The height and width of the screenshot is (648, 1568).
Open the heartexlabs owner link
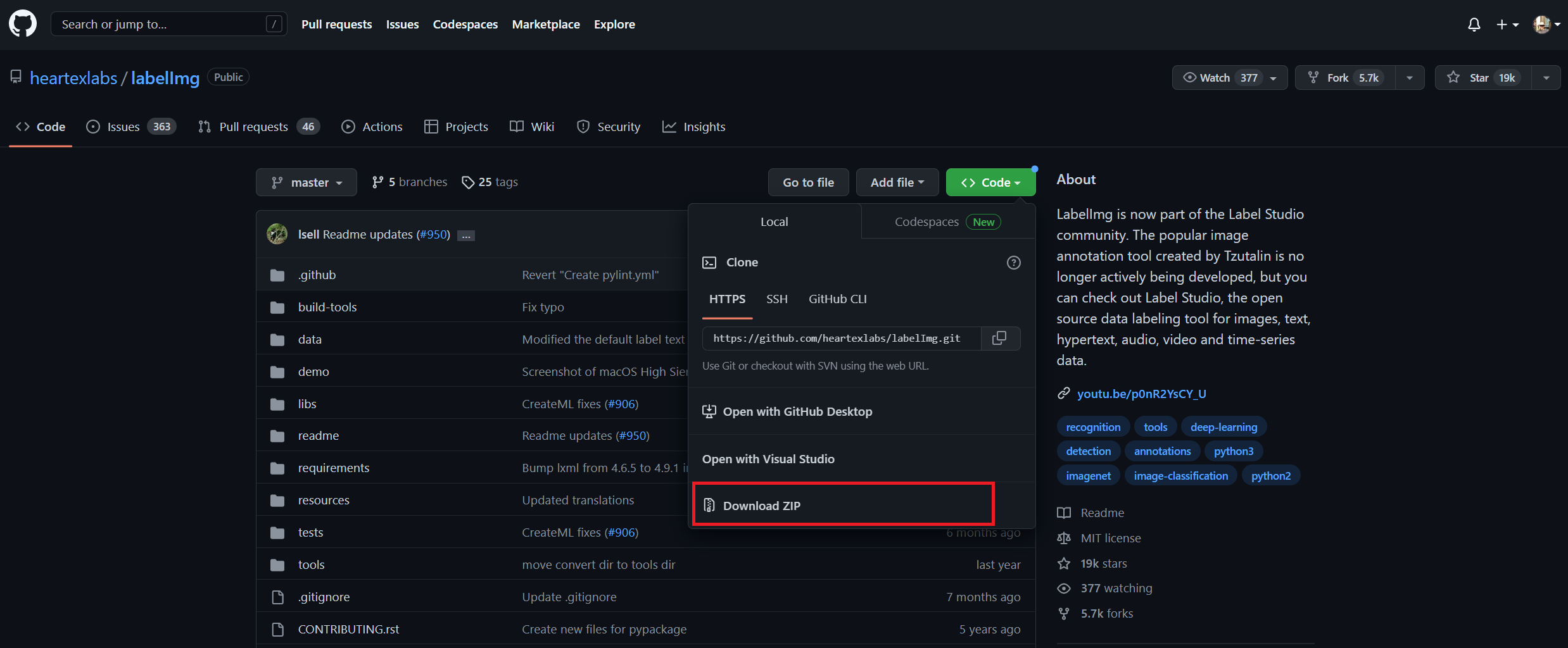coord(73,78)
